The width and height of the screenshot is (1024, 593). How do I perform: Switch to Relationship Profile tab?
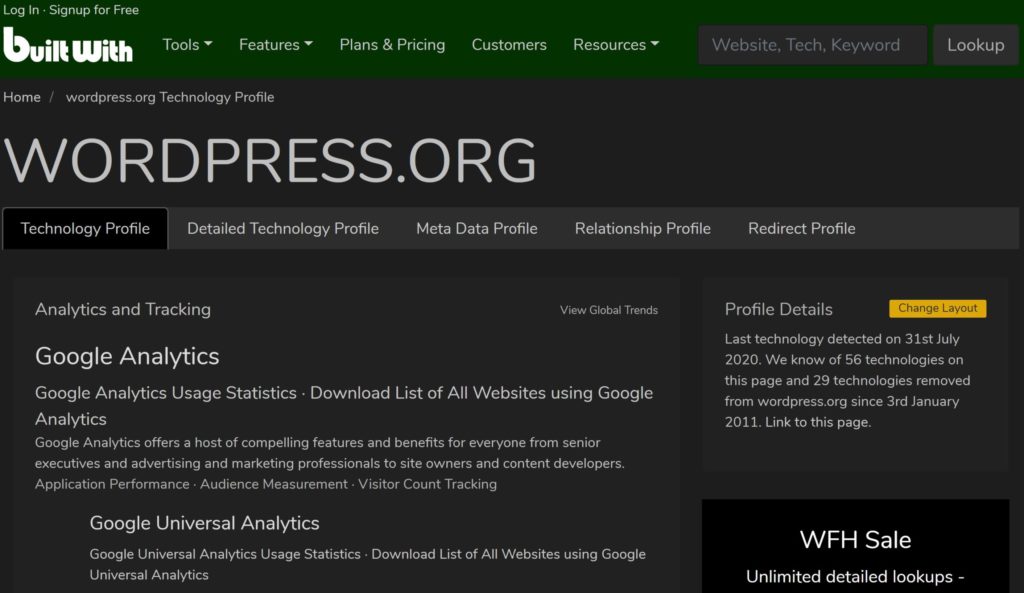(643, 229)
